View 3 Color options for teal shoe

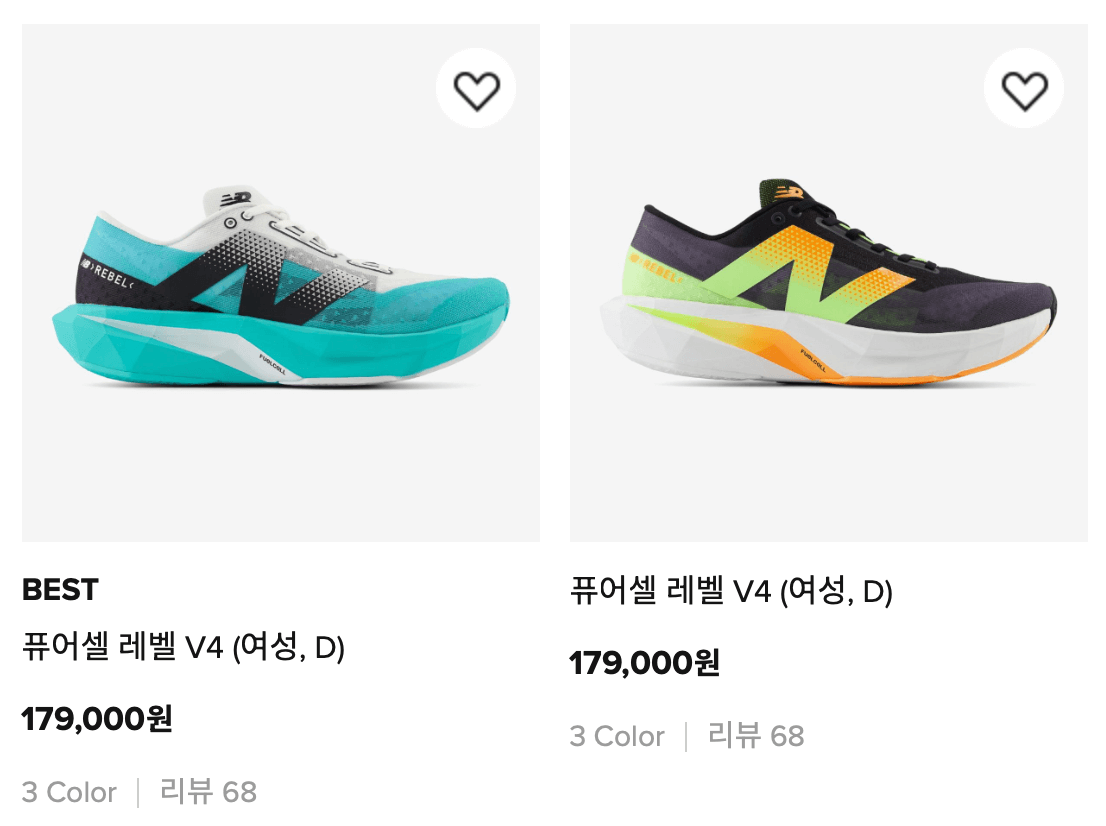[x=69, y=792]
